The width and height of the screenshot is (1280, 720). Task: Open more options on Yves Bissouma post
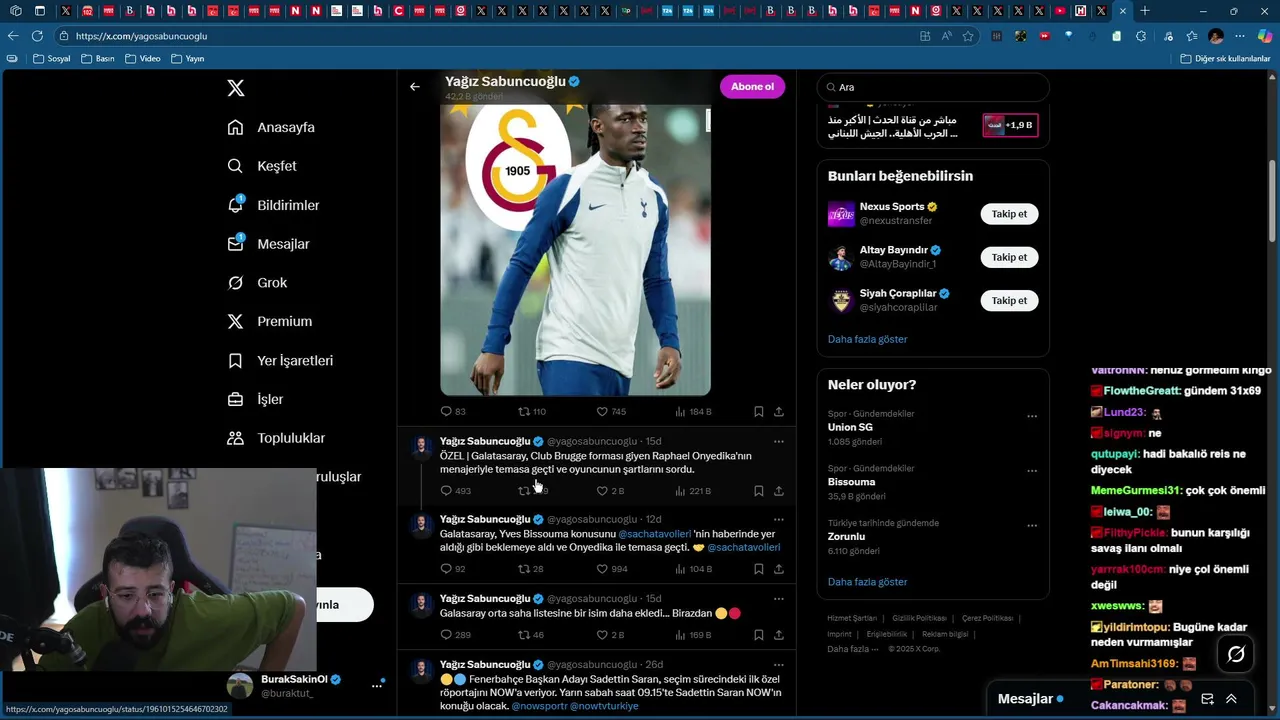click(779, 519)
